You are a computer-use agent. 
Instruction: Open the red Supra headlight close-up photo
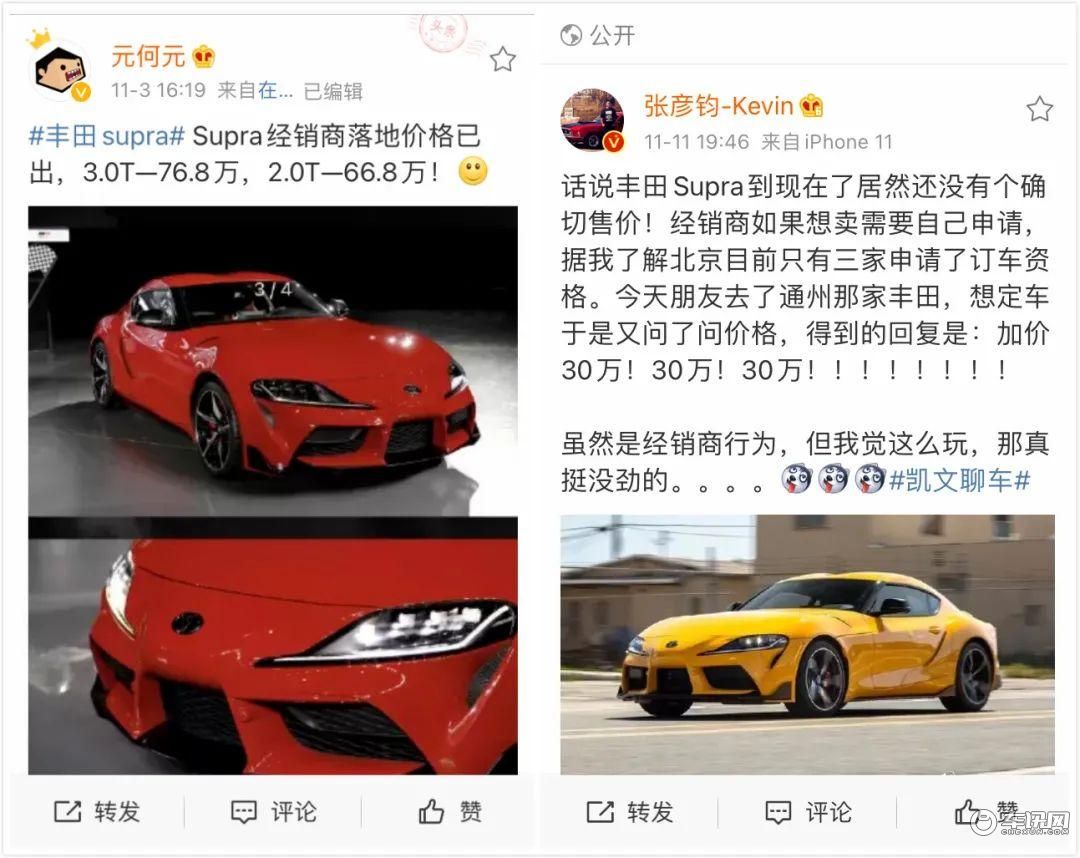pos(273,647)
